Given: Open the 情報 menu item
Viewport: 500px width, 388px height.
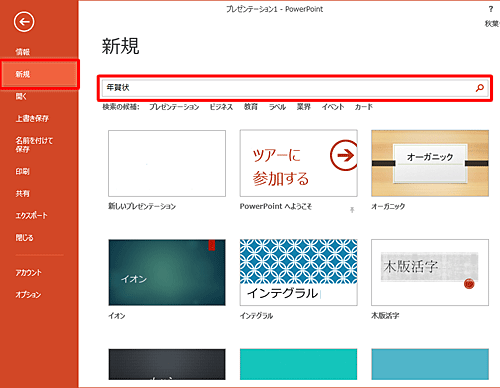Looking at the screenshot, I should [23, 52].
